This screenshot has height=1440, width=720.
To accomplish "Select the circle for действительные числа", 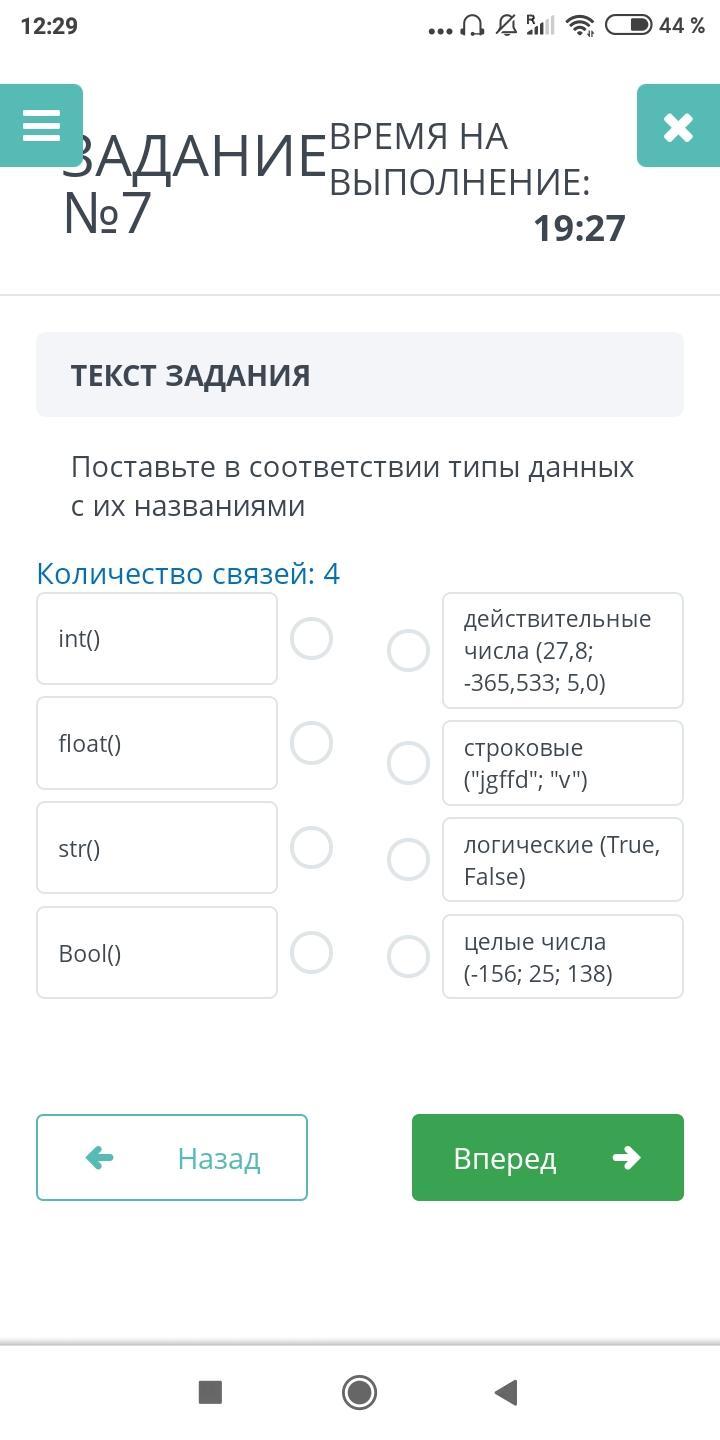I will [408, 650].
